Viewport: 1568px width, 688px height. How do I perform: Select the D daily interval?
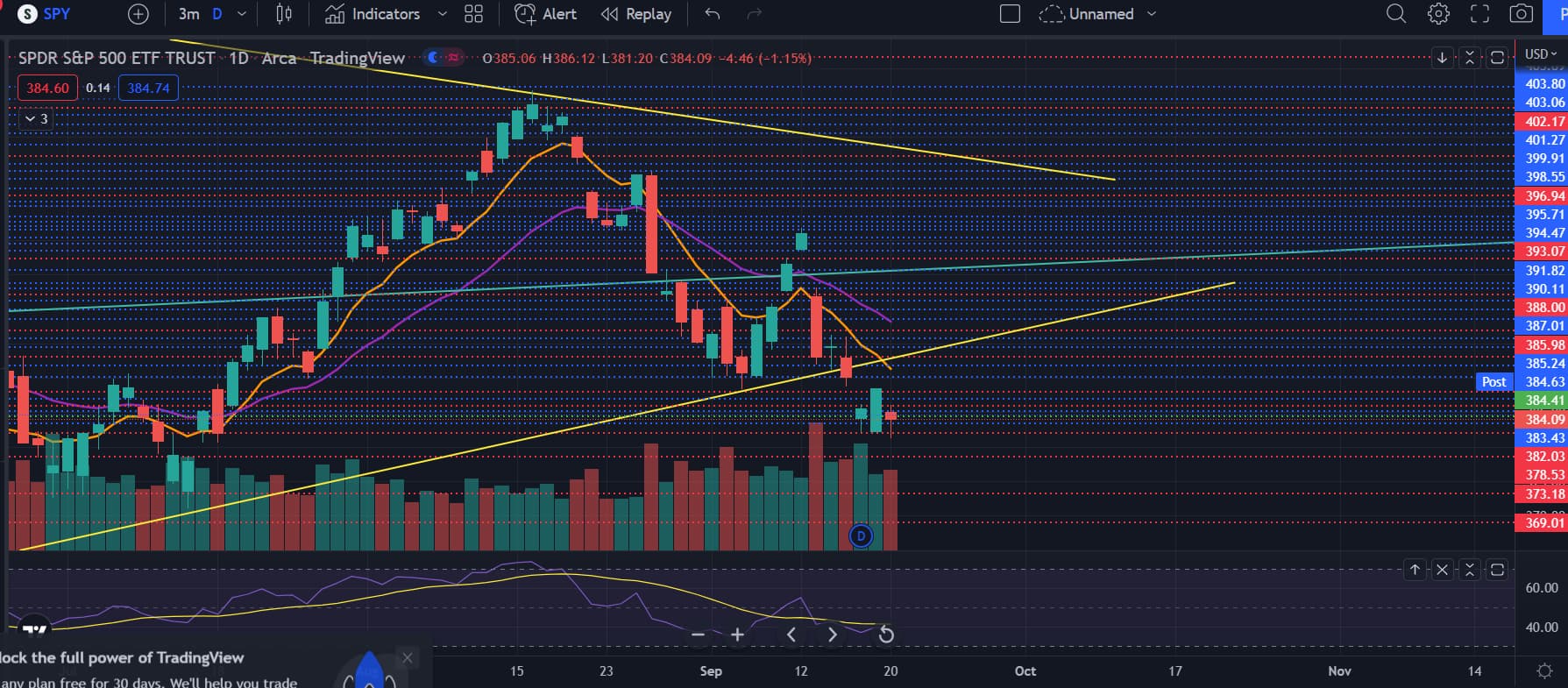pyautogui.click(x=217, y=14)
